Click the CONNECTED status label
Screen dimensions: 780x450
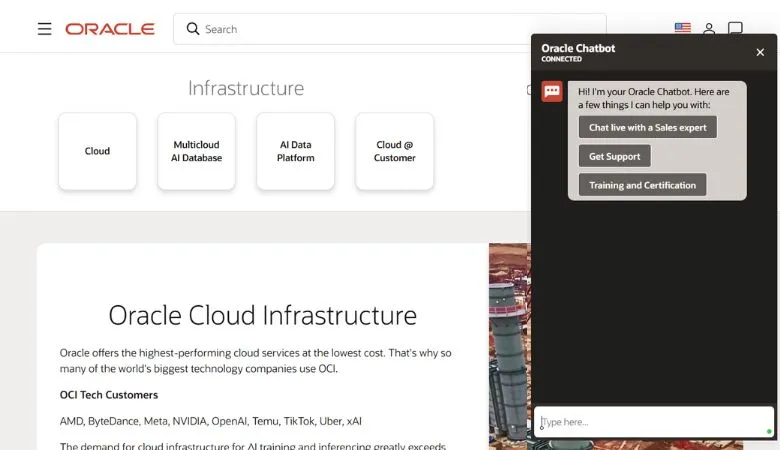(561, 59)
